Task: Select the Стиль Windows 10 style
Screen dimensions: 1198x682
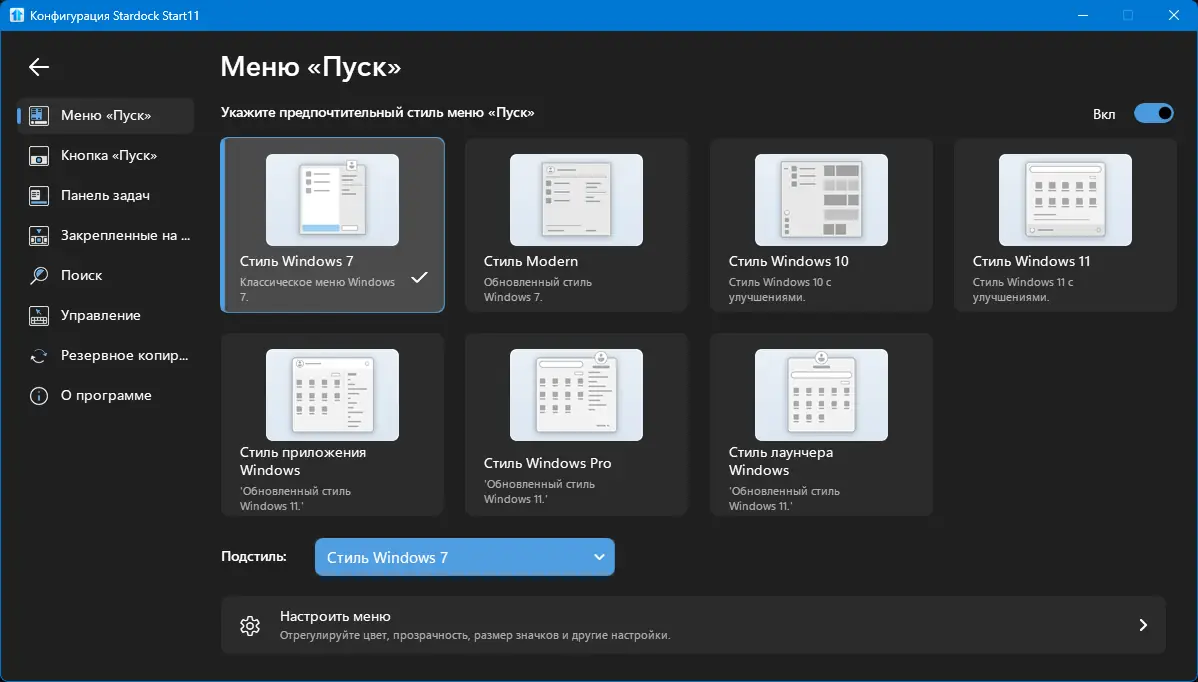Action: click(820, 225)
